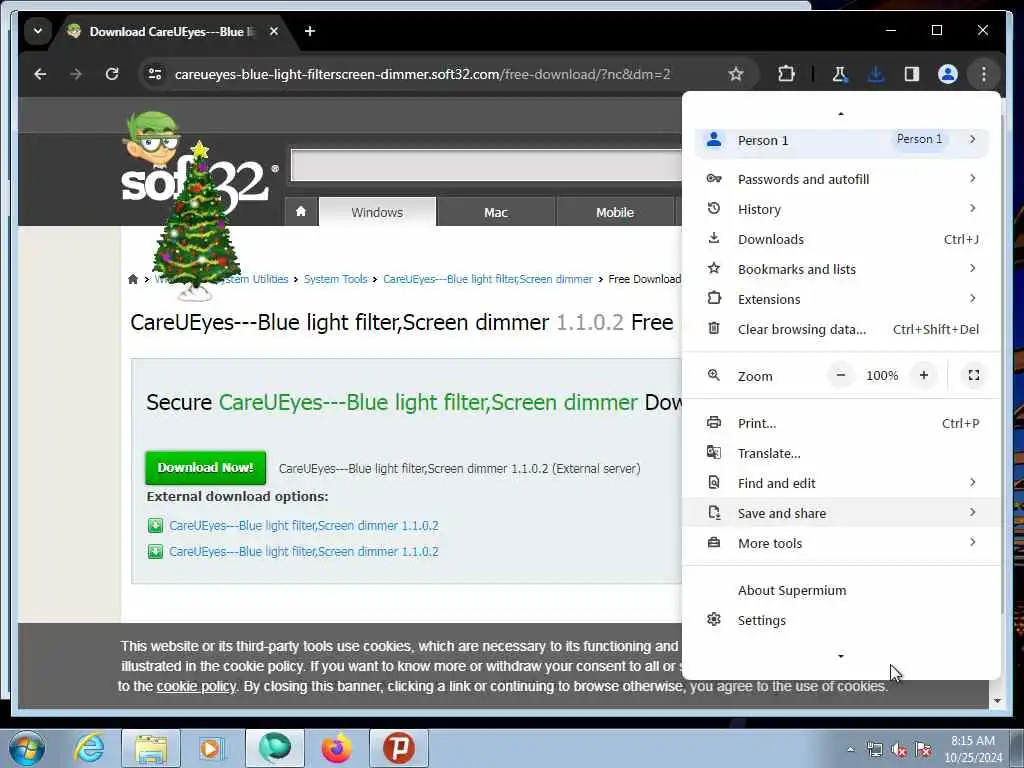Select the Mac platform tab
1024x768 pixels.
(x=496, y=212)
